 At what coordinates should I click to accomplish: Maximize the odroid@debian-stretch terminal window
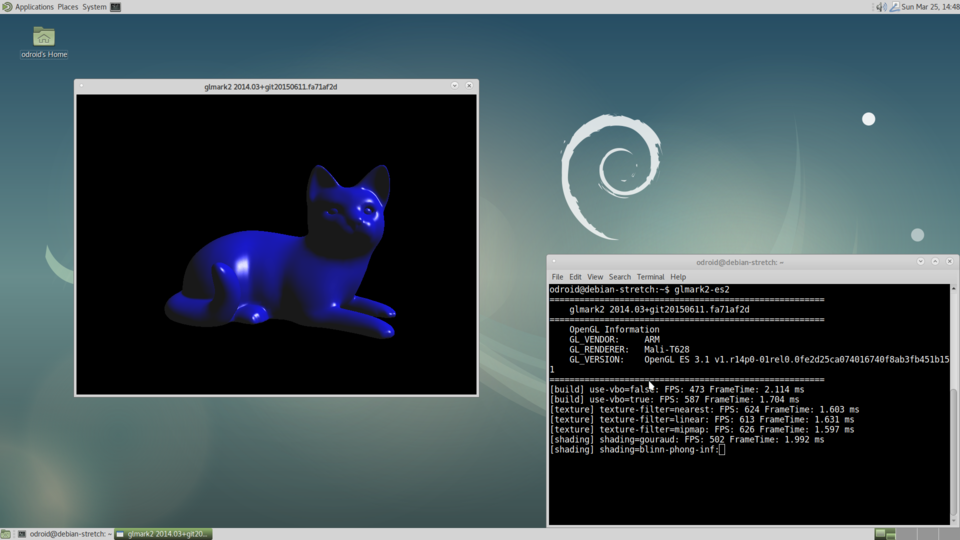click(935, 261)
